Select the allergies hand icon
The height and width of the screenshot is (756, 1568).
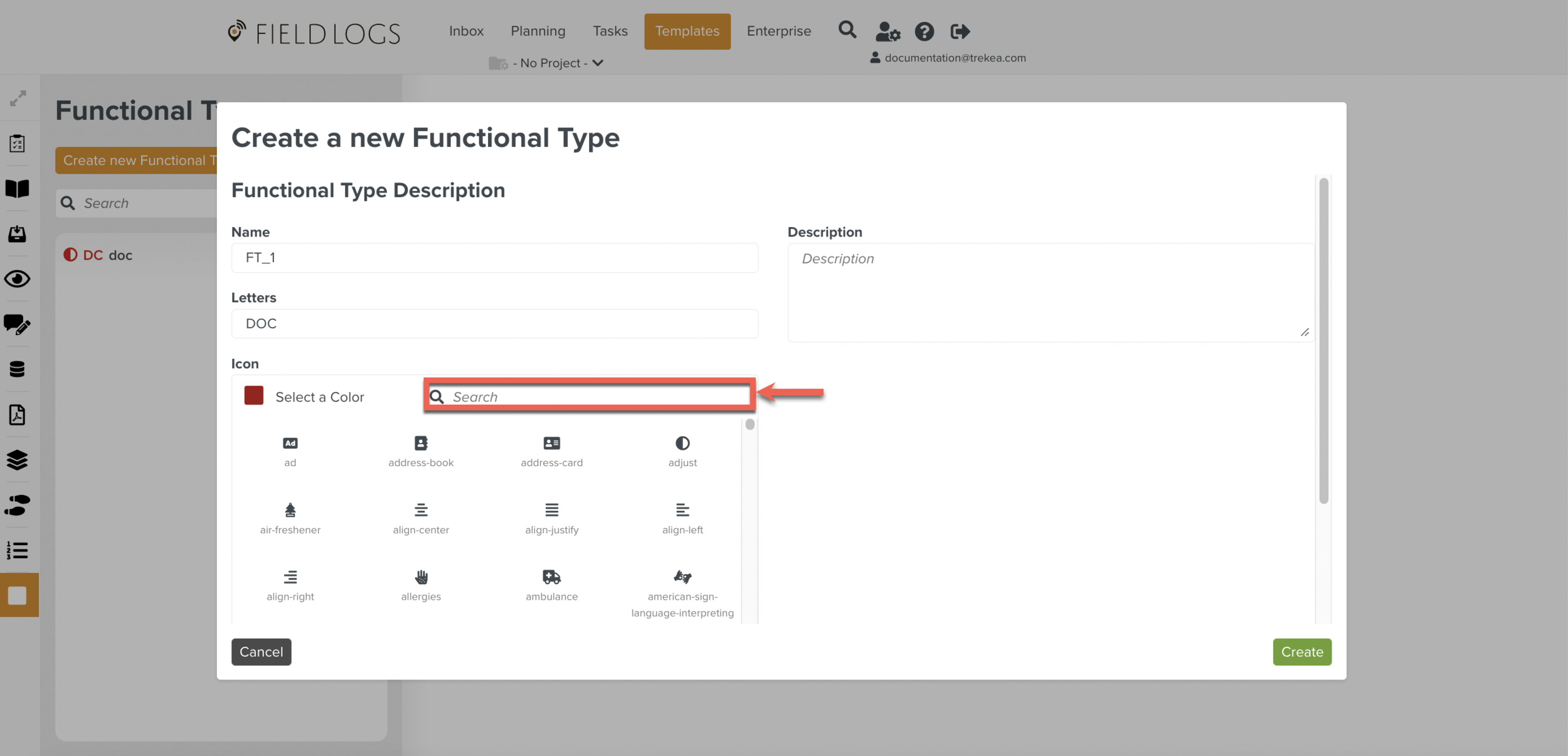(x=421, y=577)
